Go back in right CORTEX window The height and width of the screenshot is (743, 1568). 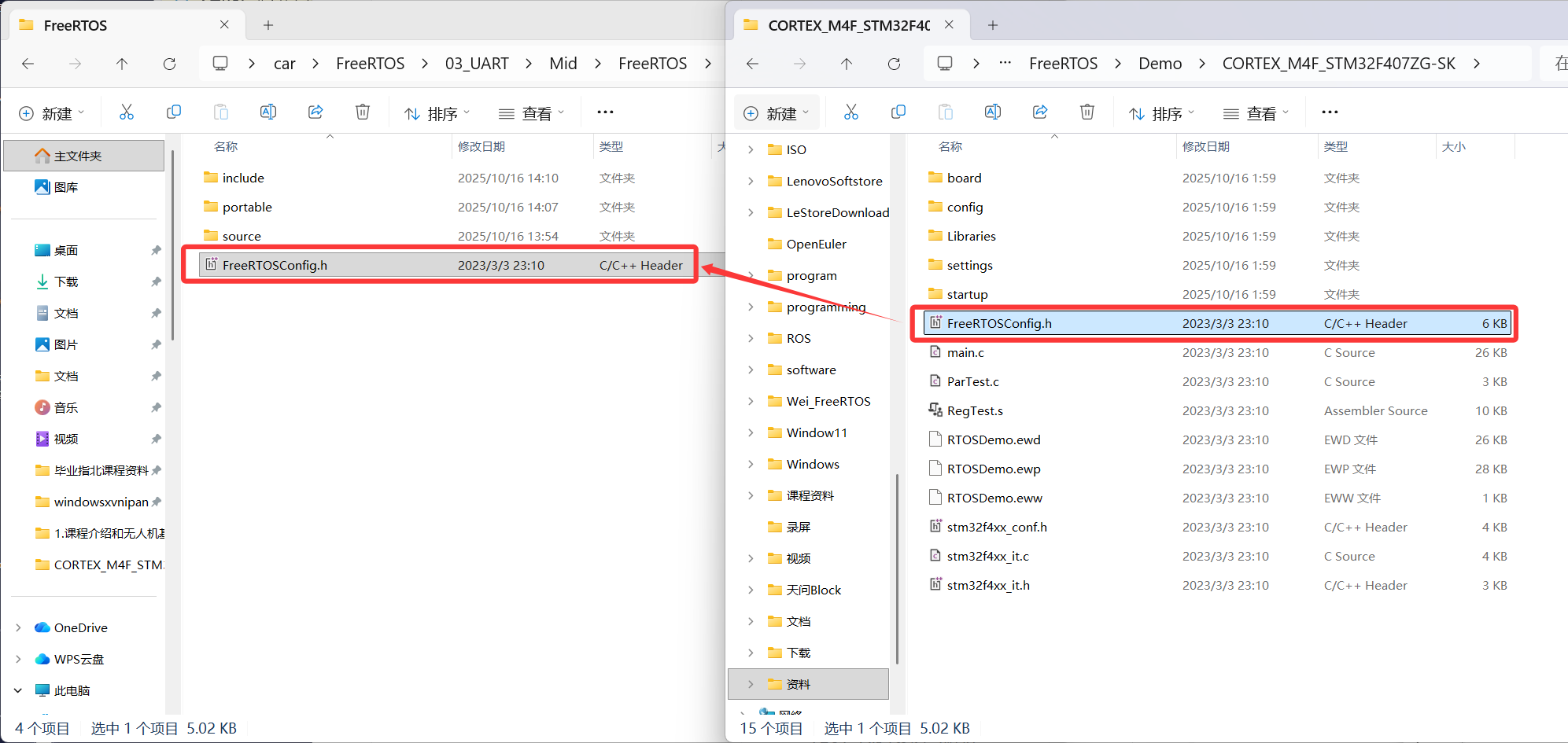click(x=753, y=64)
